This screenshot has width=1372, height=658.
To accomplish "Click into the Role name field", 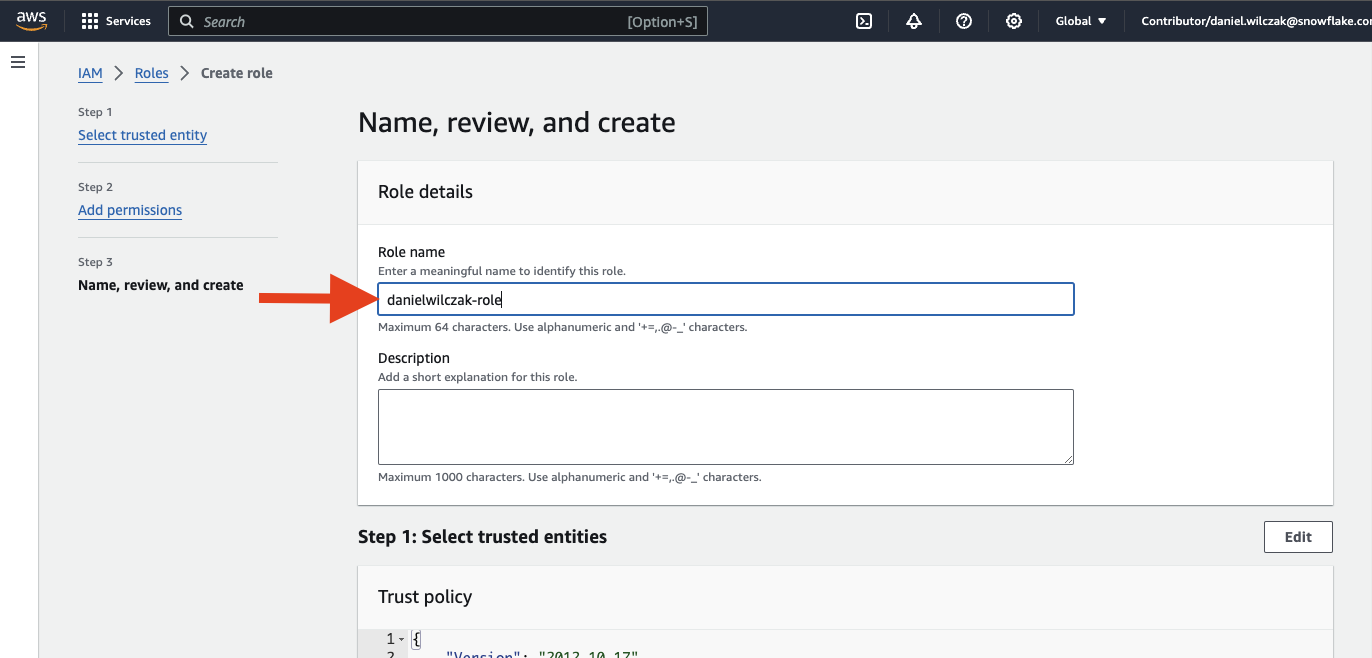I will tap(726, 299).
